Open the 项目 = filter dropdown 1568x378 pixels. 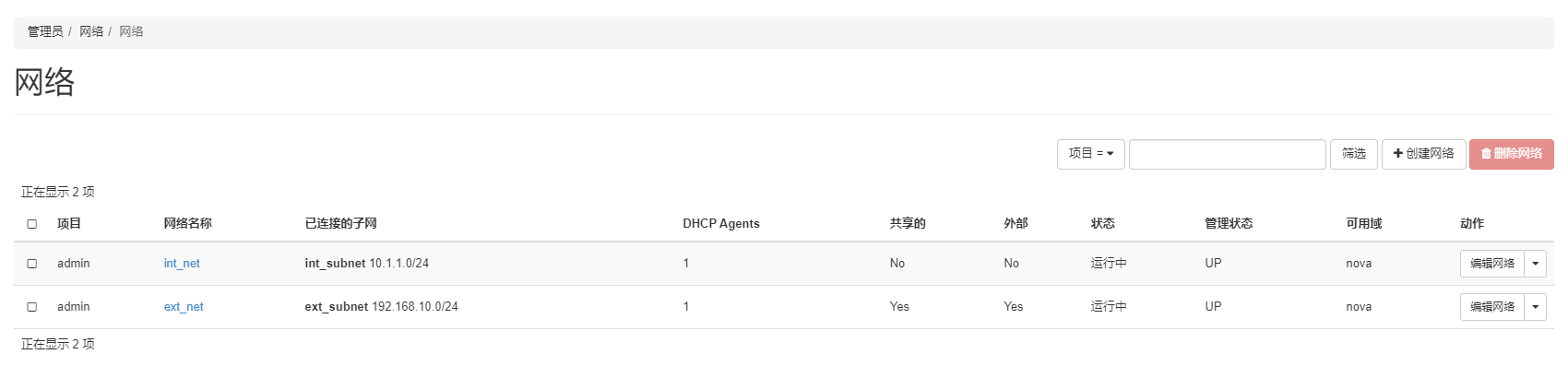[1091, 154]
